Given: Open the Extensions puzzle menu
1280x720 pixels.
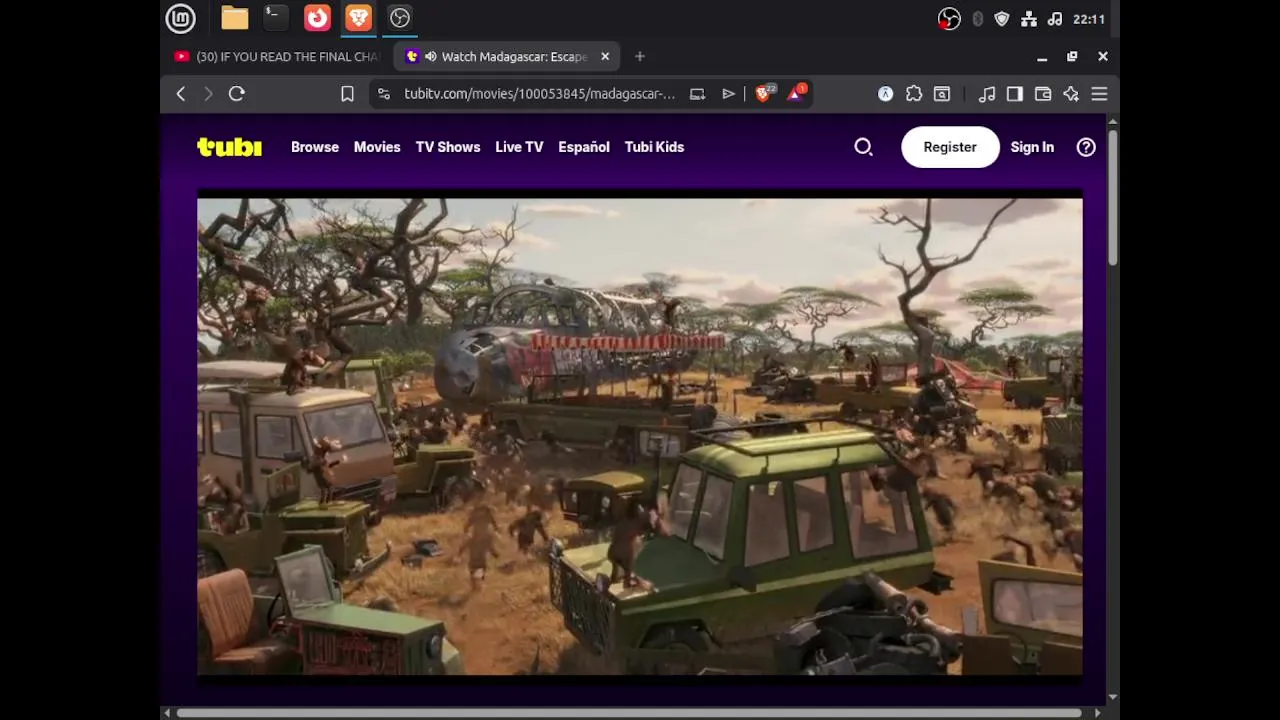Looking at the screenshot, I should [x=914, y=94].
